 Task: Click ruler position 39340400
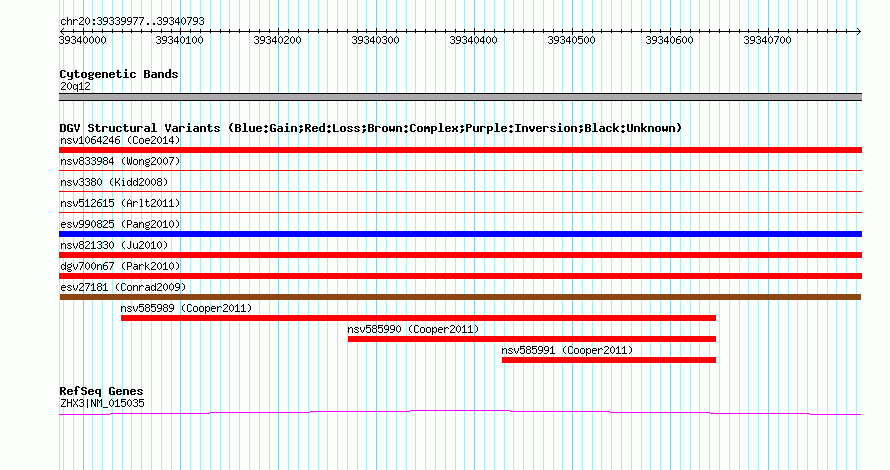pyautogui.click(x=473, y=40)
